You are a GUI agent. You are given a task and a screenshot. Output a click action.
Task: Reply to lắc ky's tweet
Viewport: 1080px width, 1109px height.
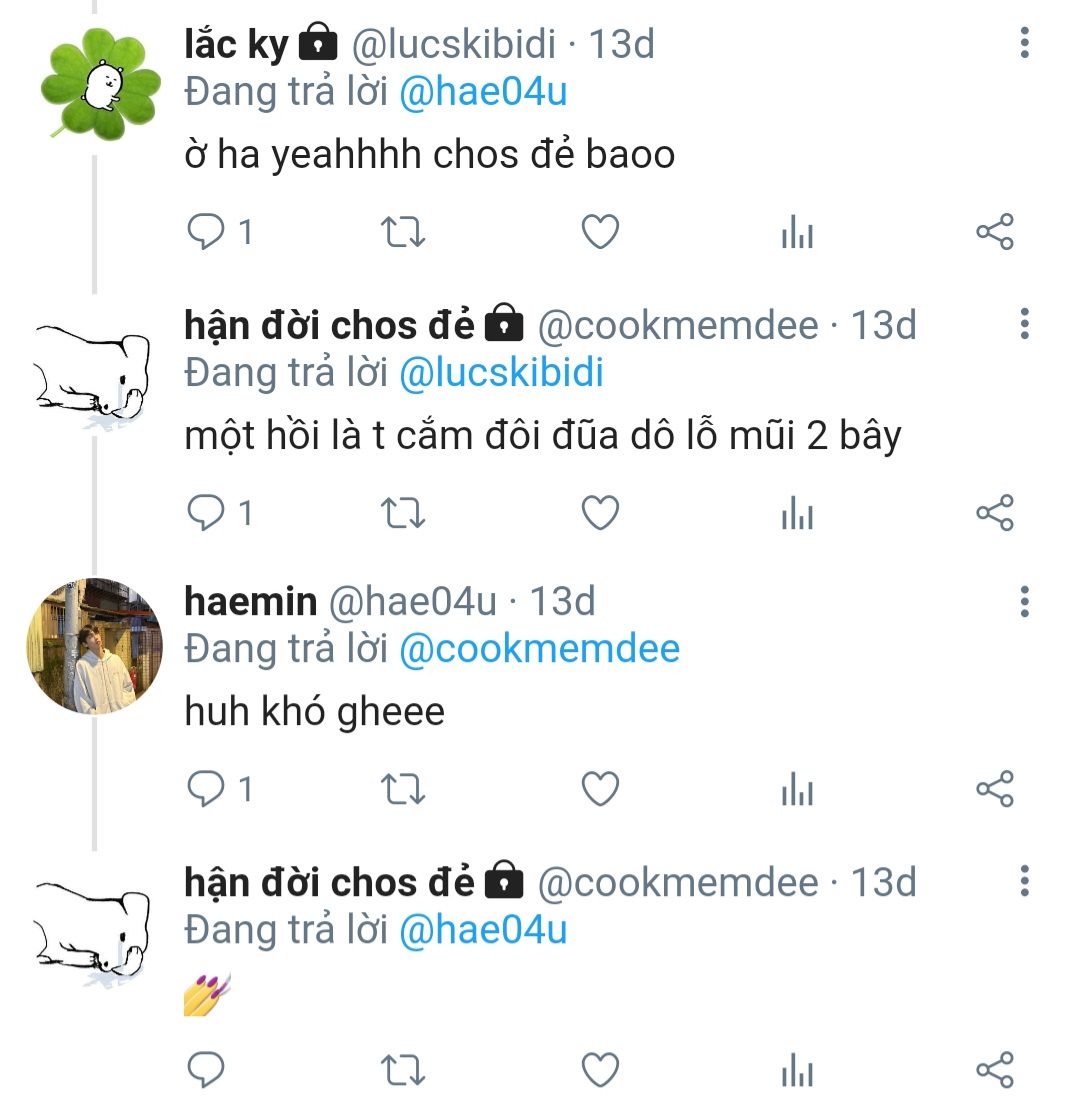point(206,233)
